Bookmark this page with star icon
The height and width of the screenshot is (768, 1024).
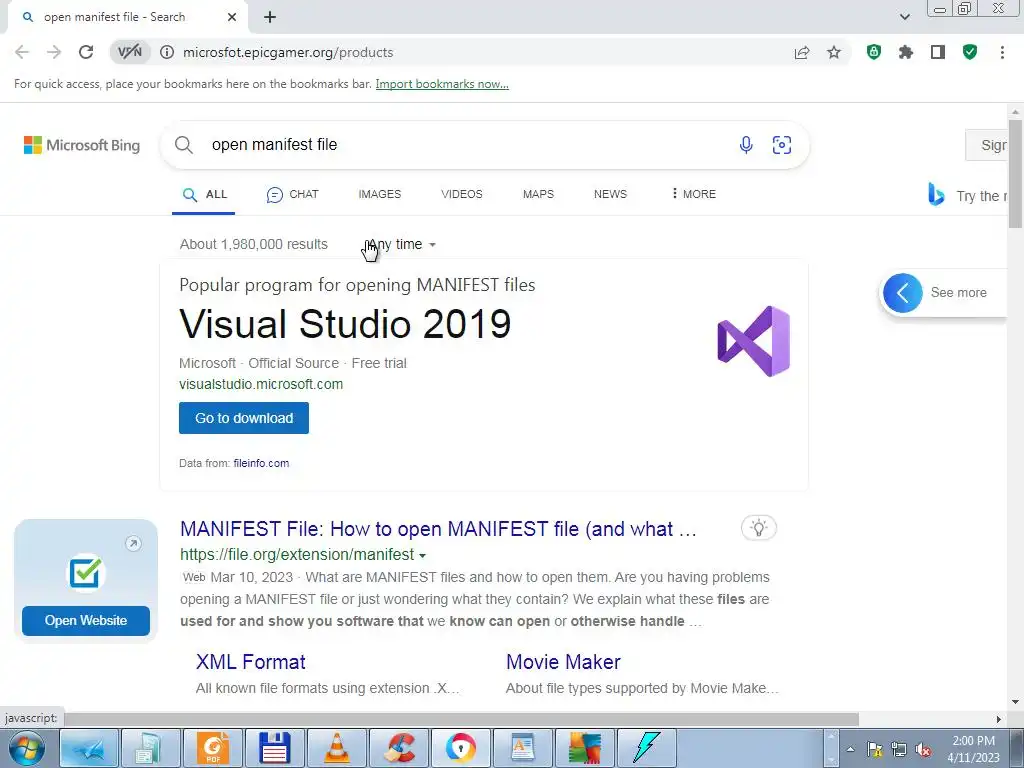(834, 52)
